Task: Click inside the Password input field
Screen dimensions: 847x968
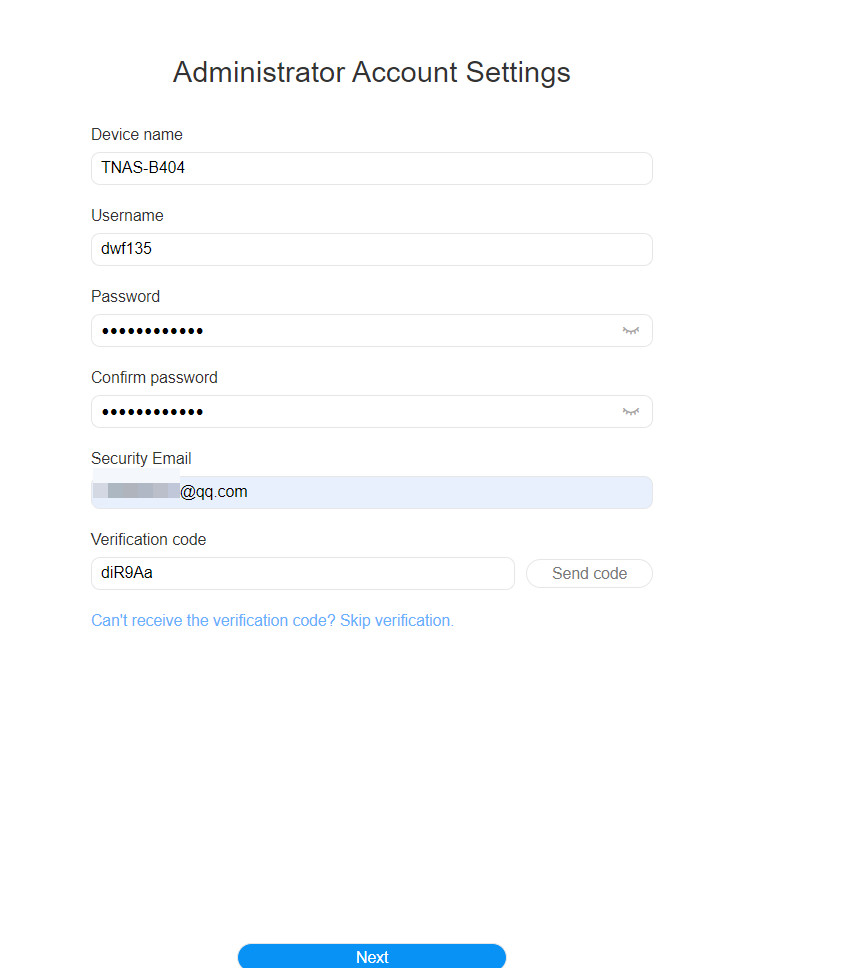Action: (372, 330)
